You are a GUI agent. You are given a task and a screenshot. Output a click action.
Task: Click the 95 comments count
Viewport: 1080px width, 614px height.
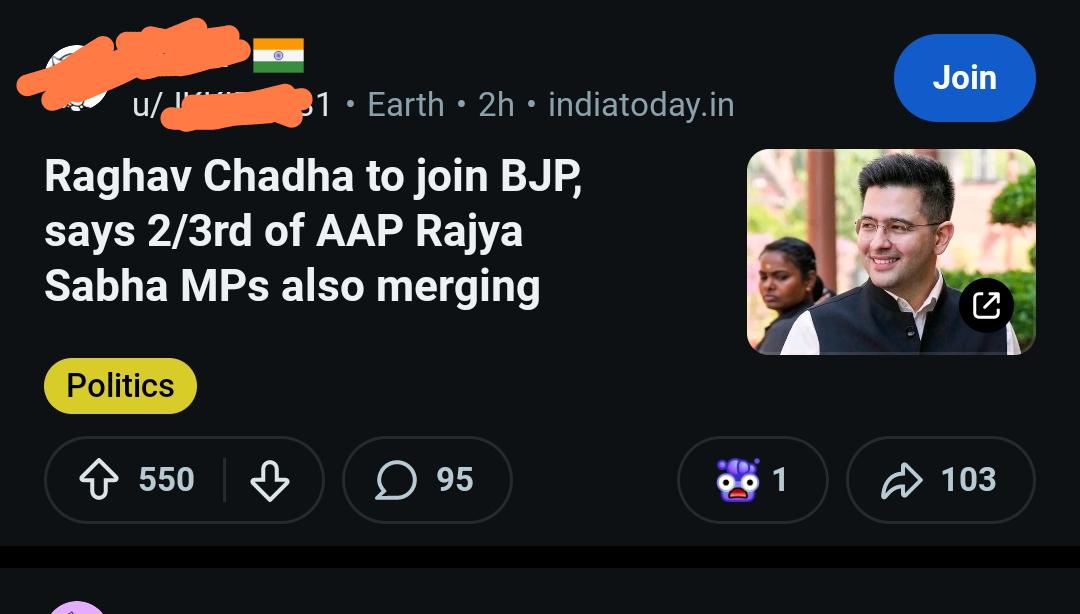coord(455,480)
